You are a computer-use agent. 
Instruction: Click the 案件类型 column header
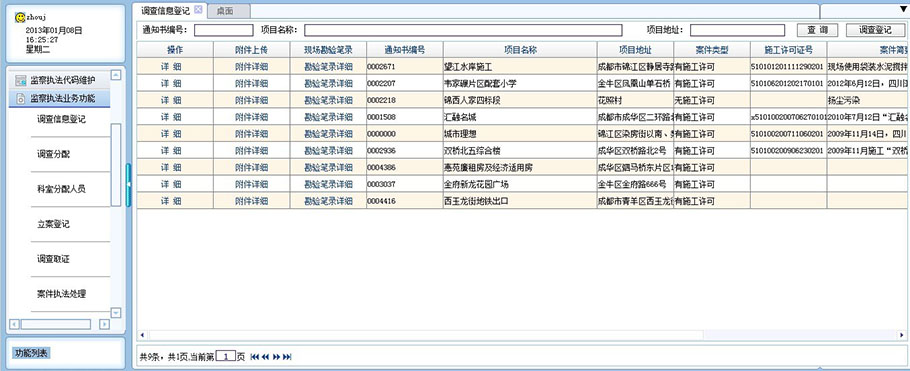(x=712, y=50)
